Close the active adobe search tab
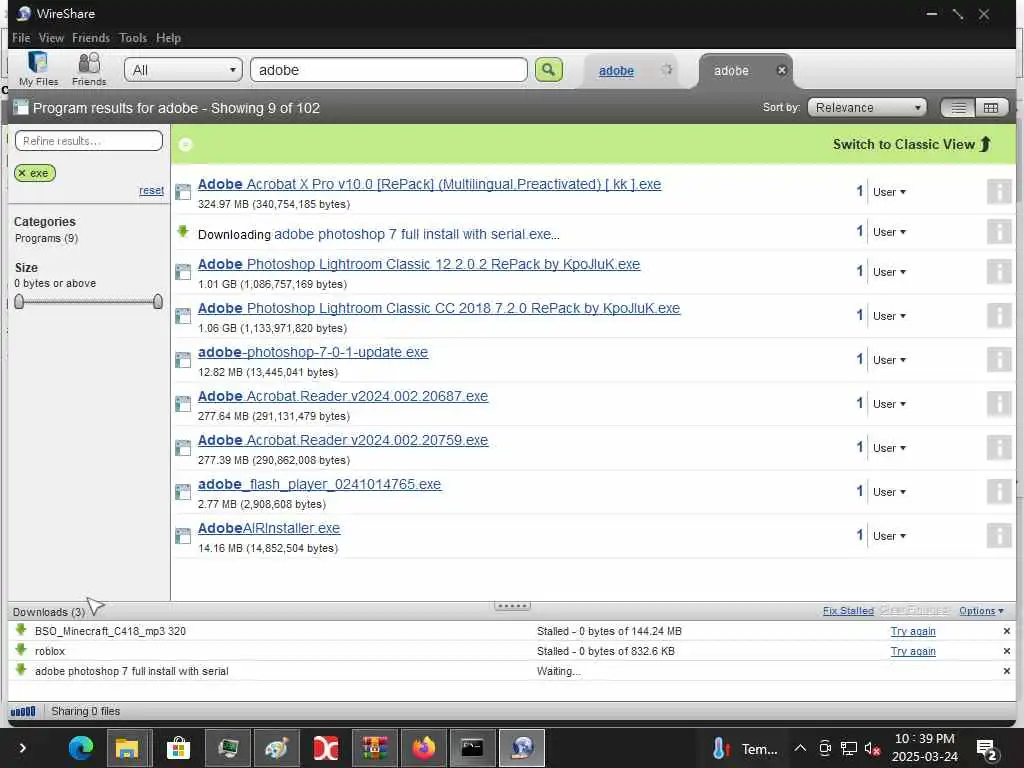 pos(781,71)
